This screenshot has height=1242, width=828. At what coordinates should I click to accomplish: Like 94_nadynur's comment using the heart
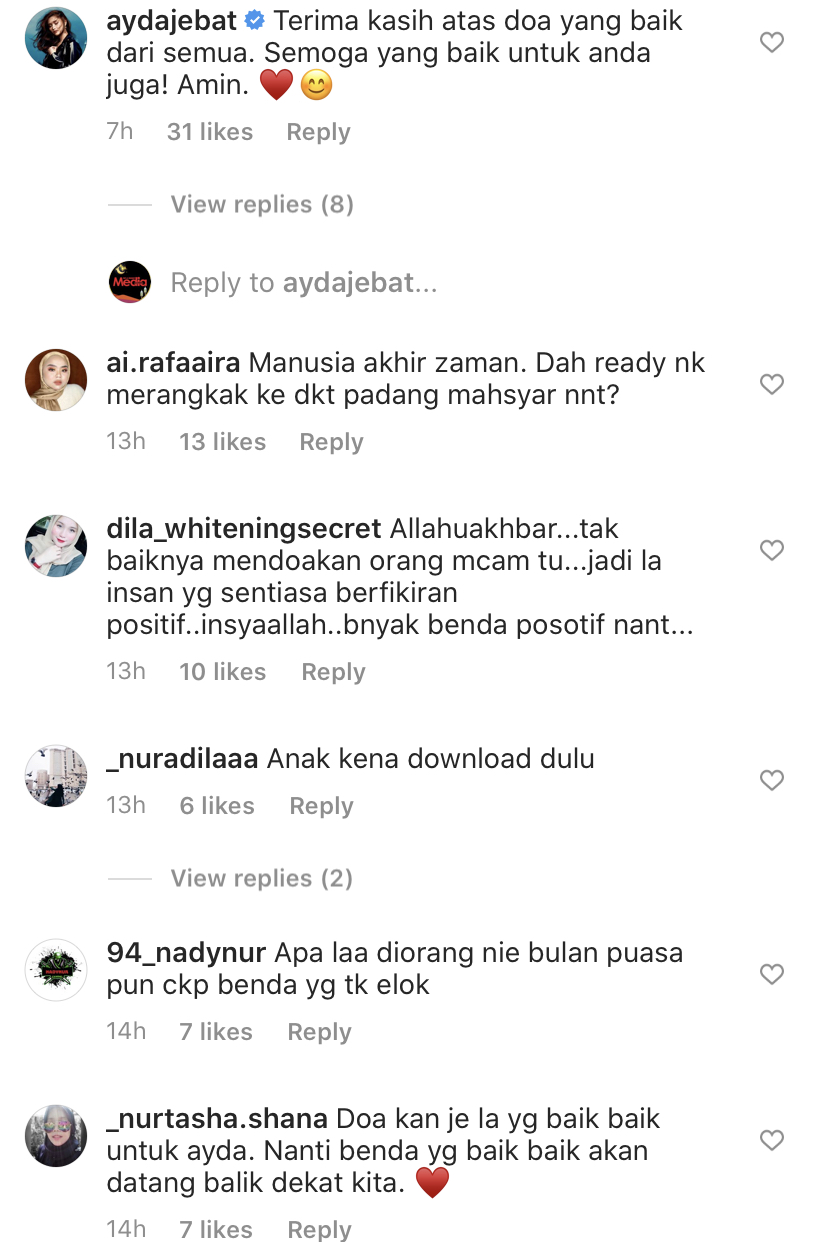[x=771, y=974]
